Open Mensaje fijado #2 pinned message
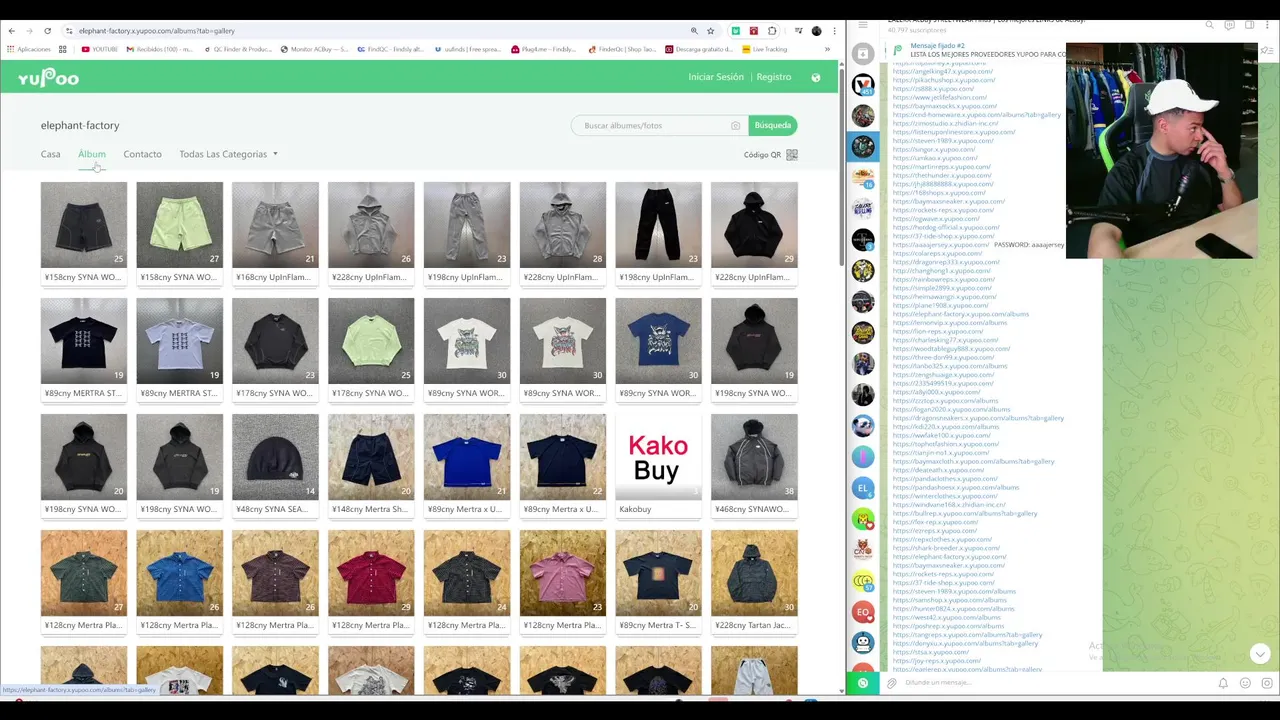Viewport: 1280px width, 720px height. [x=980, y=50]
